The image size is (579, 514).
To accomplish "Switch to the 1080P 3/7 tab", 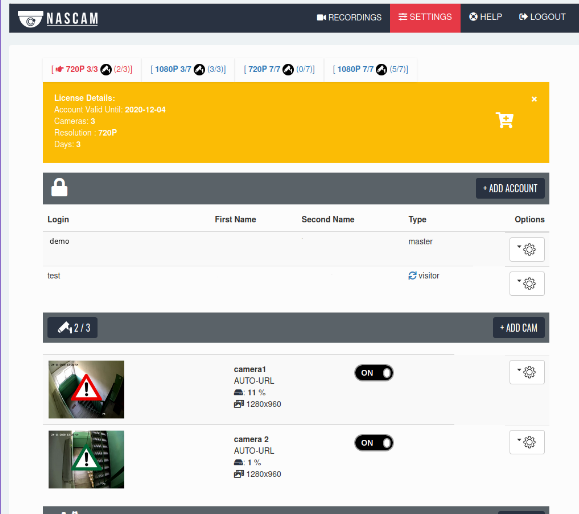I will [x=188, y=69].
